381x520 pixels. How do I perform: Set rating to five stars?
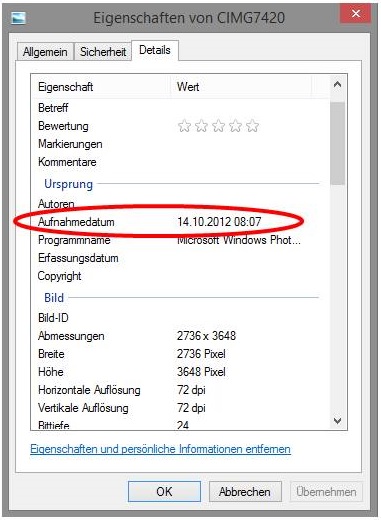tap(252, 126)
